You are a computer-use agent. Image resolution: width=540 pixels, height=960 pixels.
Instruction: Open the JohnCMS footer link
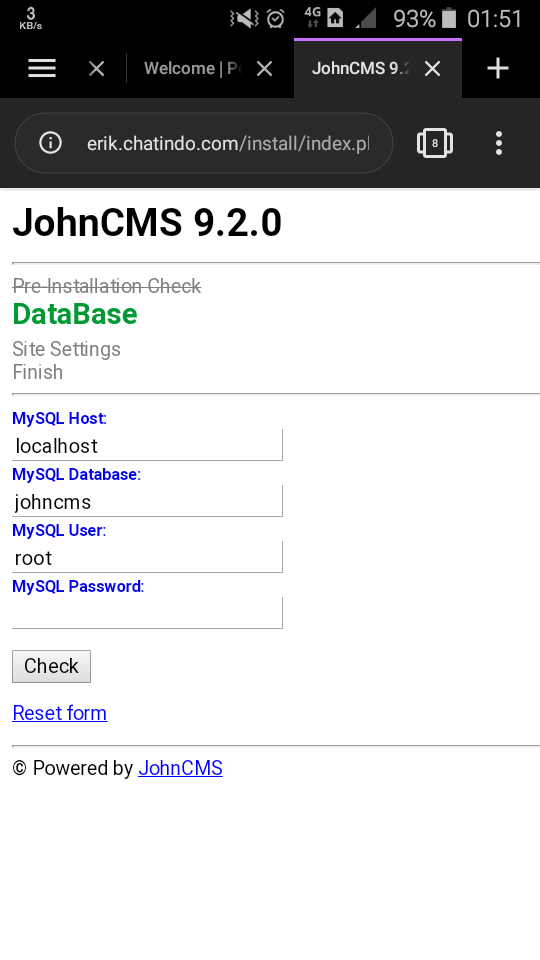coord(181,768)
